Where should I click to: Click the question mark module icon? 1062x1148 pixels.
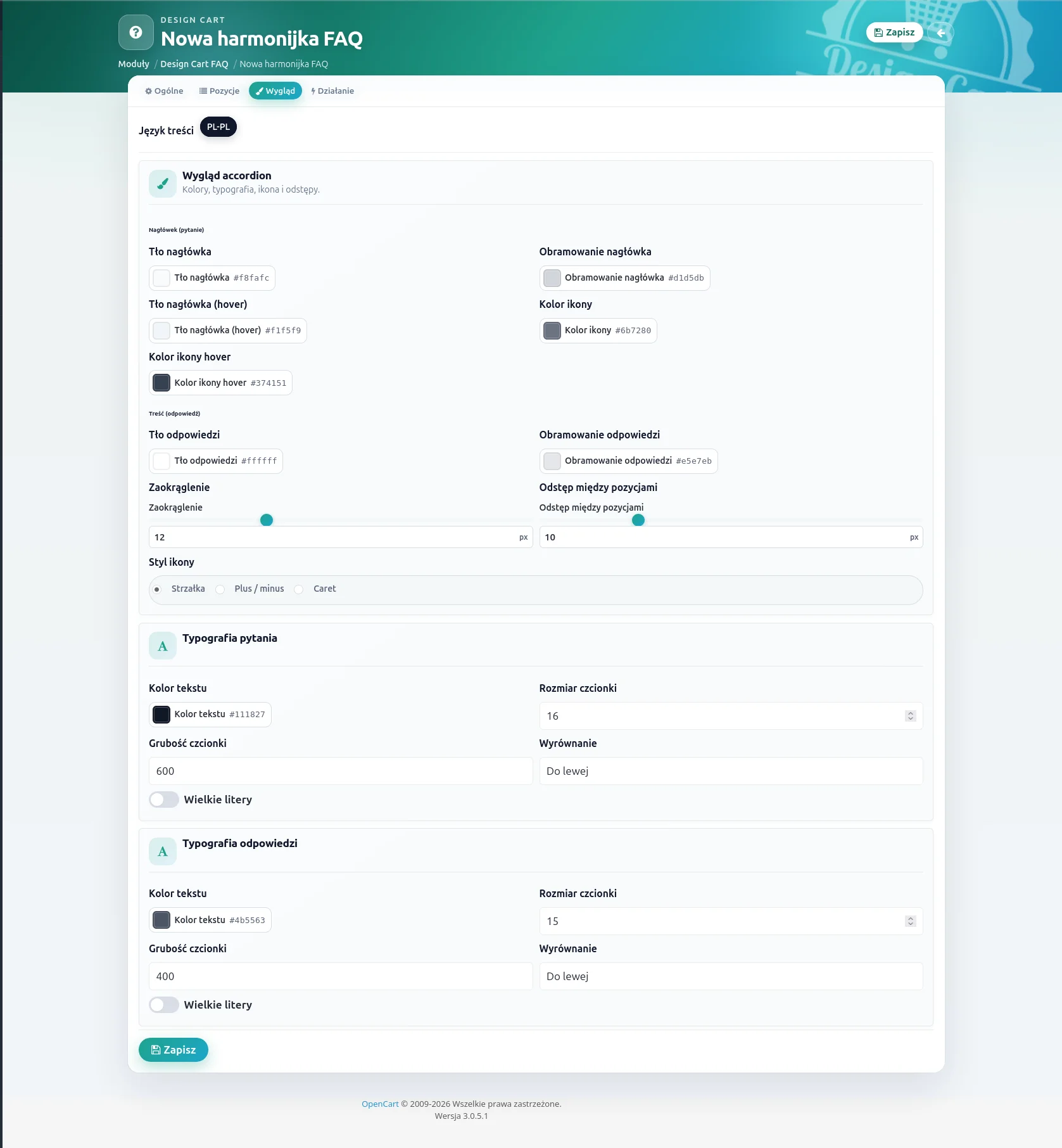point(136,32)
